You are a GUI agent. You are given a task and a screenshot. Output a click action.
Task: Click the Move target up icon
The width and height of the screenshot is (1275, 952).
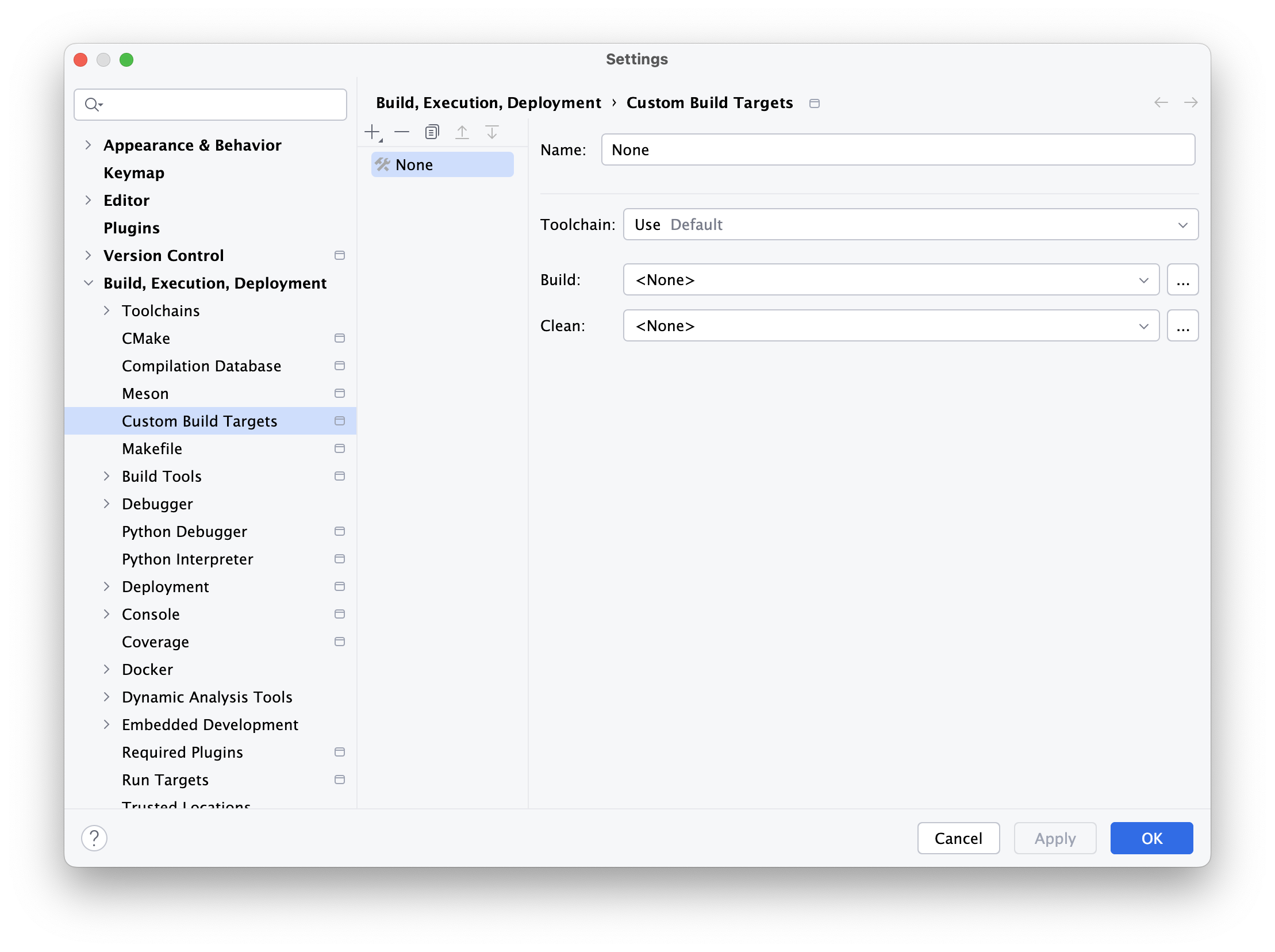click(x=462, y=132)
